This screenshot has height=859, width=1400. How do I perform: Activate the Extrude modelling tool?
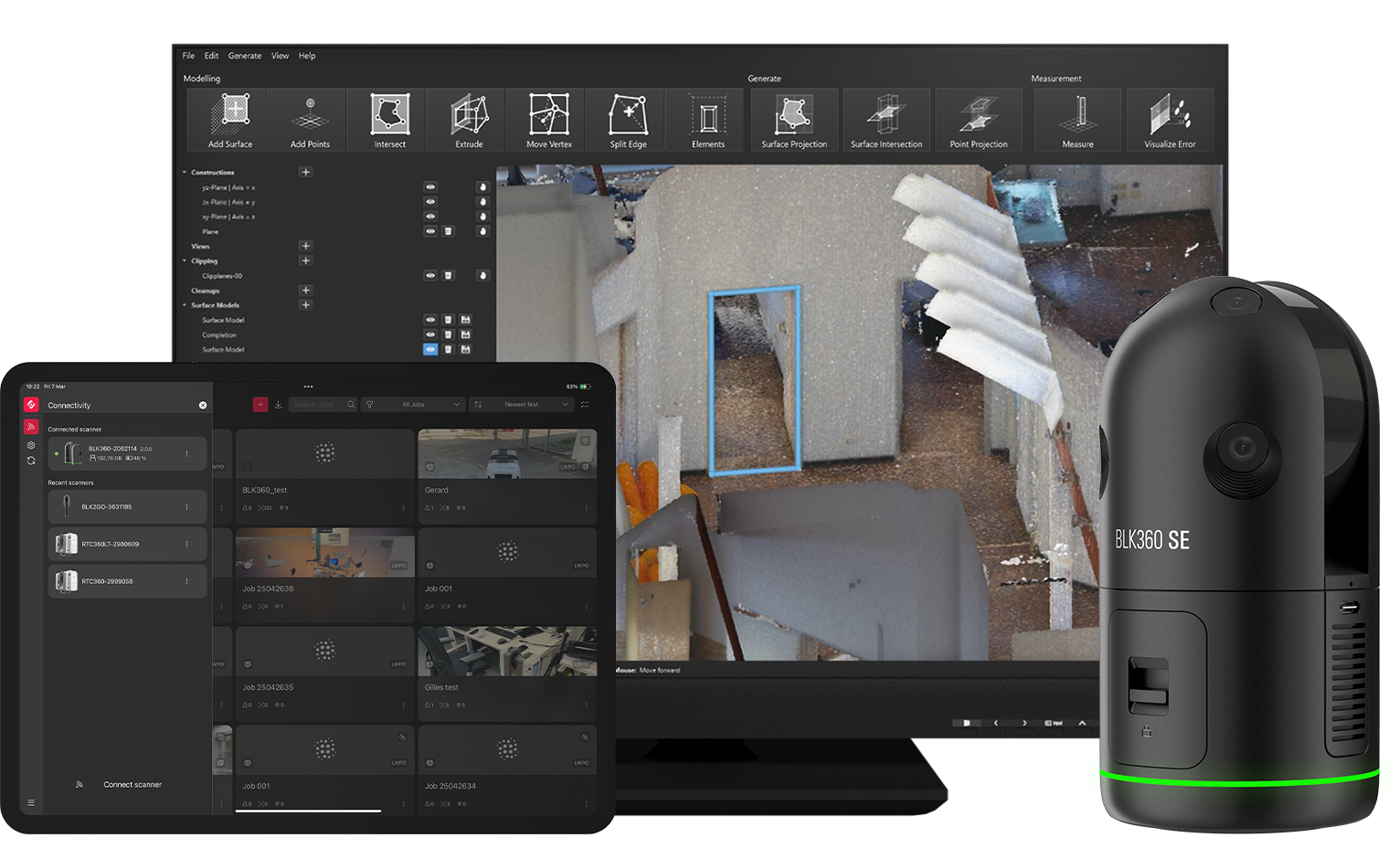(x=469, y=119)
